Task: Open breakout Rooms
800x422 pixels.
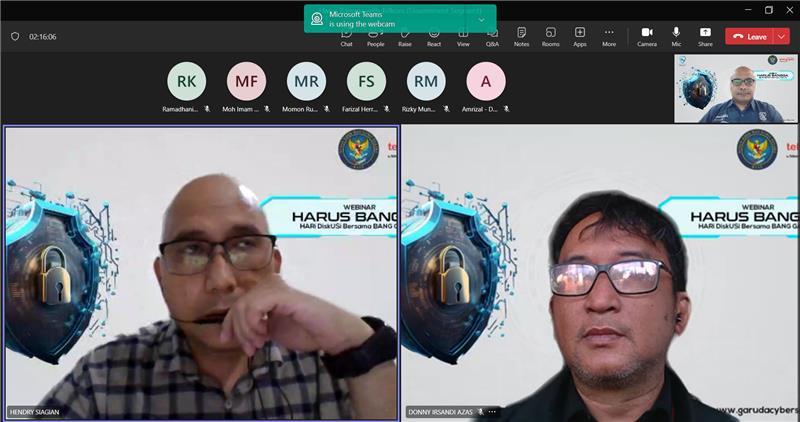Action: [551, 37]
